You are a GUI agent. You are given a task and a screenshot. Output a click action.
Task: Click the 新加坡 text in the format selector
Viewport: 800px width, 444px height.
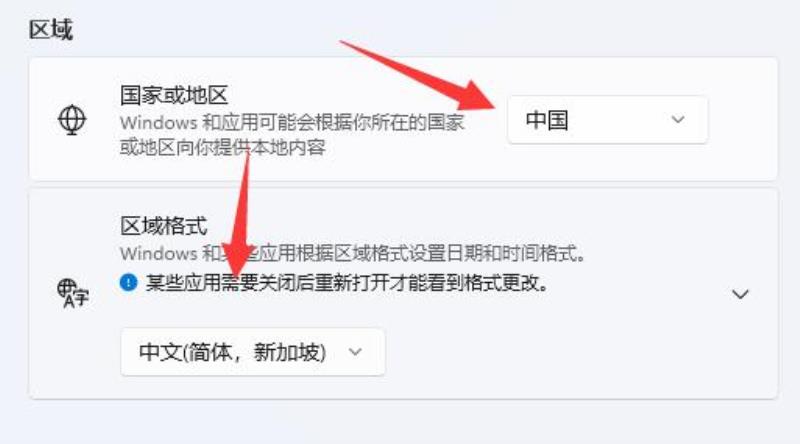click(x=288, y=352)
